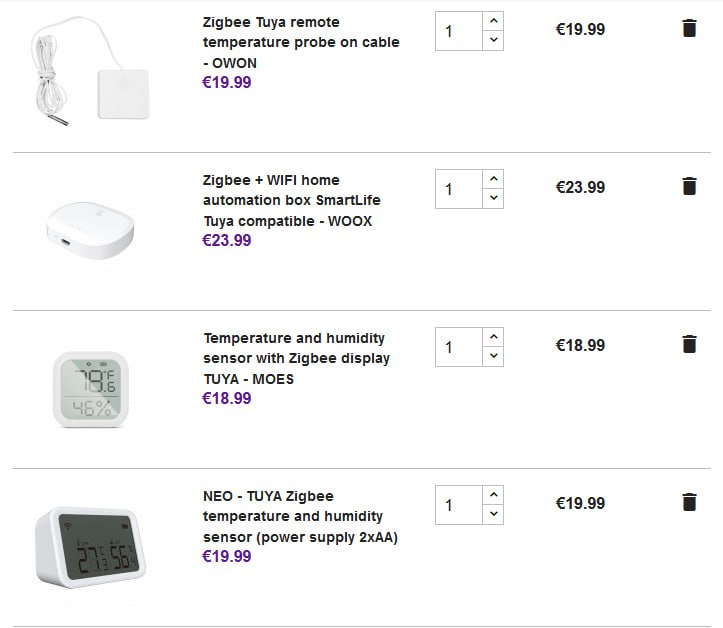
Task: Open the MOES Temperature and humidity sensor link
Action: (x=296, y=358)
